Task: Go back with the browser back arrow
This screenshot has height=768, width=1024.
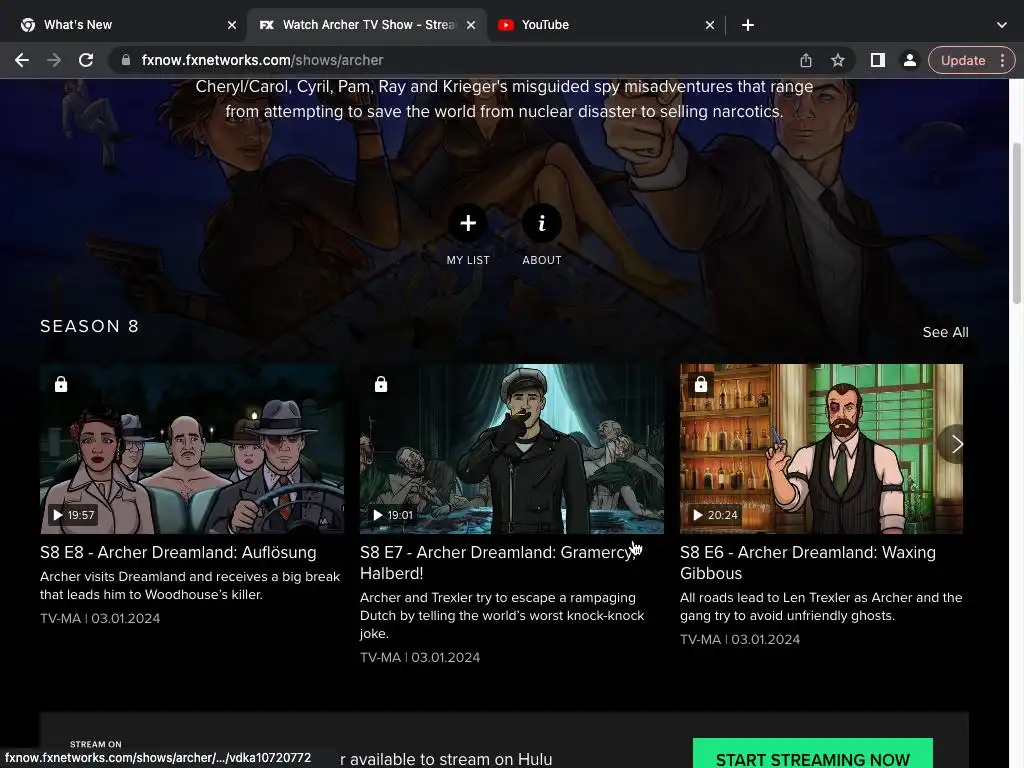Action: 22,60
